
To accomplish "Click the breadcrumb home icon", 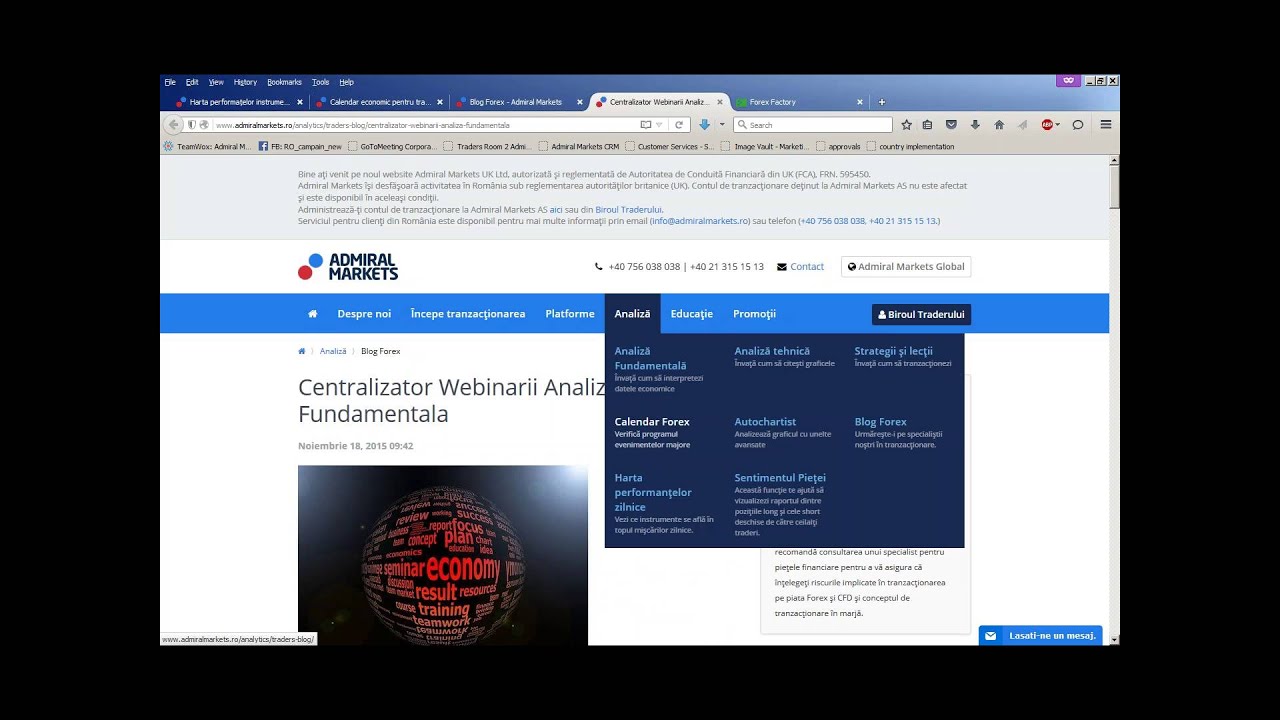I will (x=302, y=351).
